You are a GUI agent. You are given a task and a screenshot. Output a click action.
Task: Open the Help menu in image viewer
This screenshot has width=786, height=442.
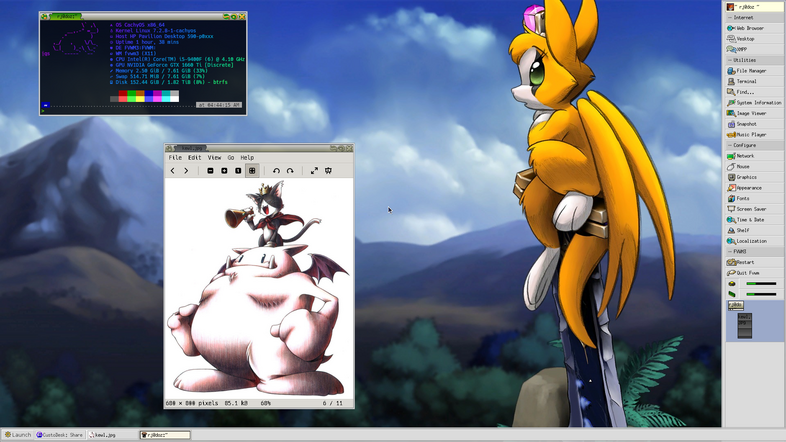click(x=247, y=157)
